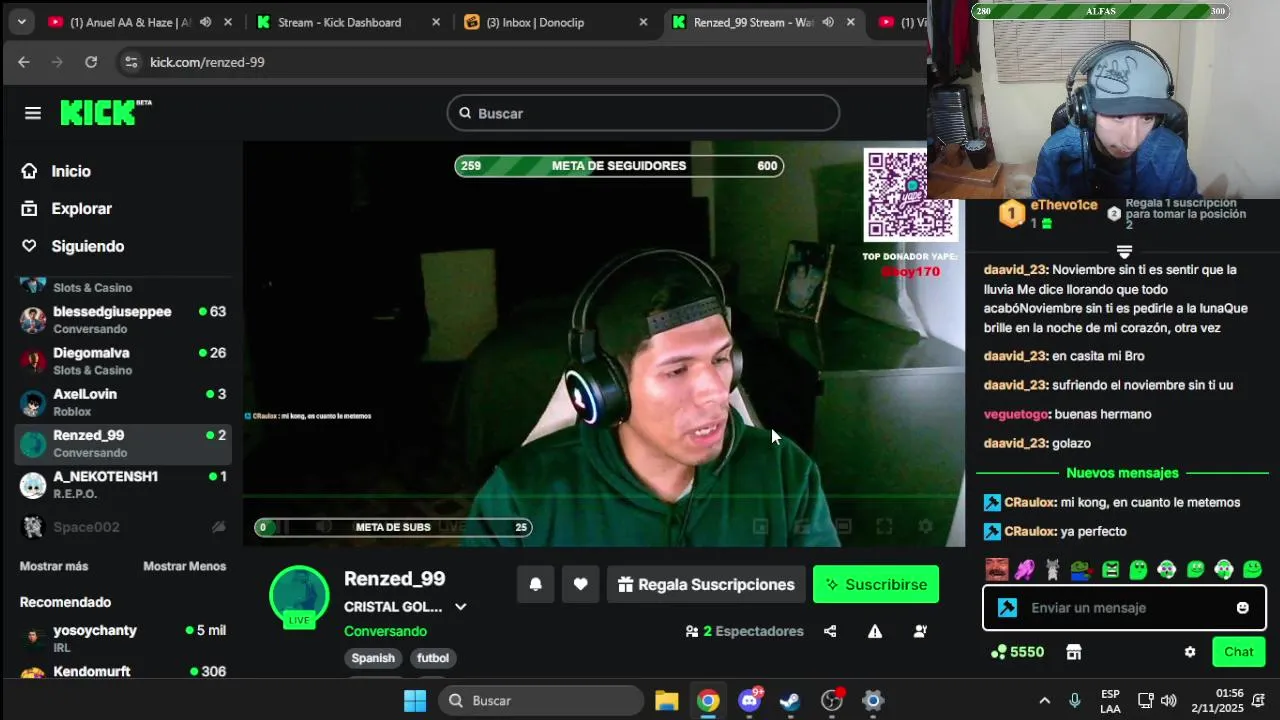Insert the angry green square emote
Viewport: 1280px width, 720px height.
tap(1110, 570)
